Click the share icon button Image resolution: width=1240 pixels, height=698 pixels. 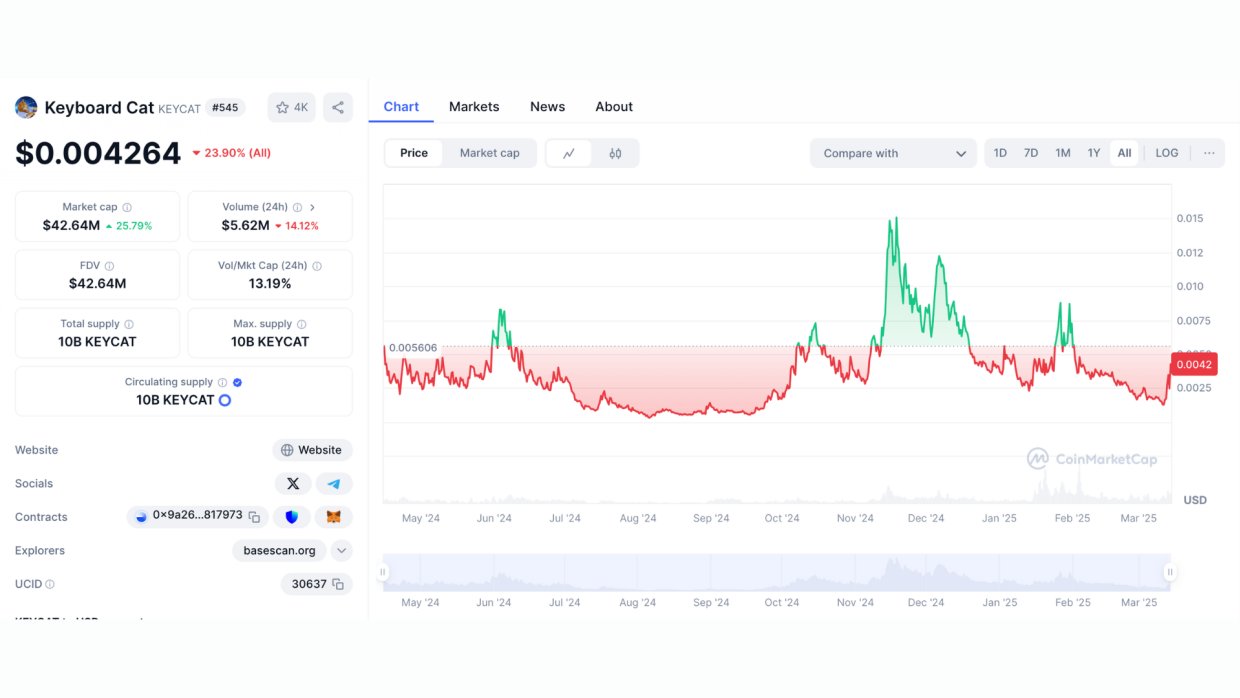pyautogui.click(x=338, y=107)
